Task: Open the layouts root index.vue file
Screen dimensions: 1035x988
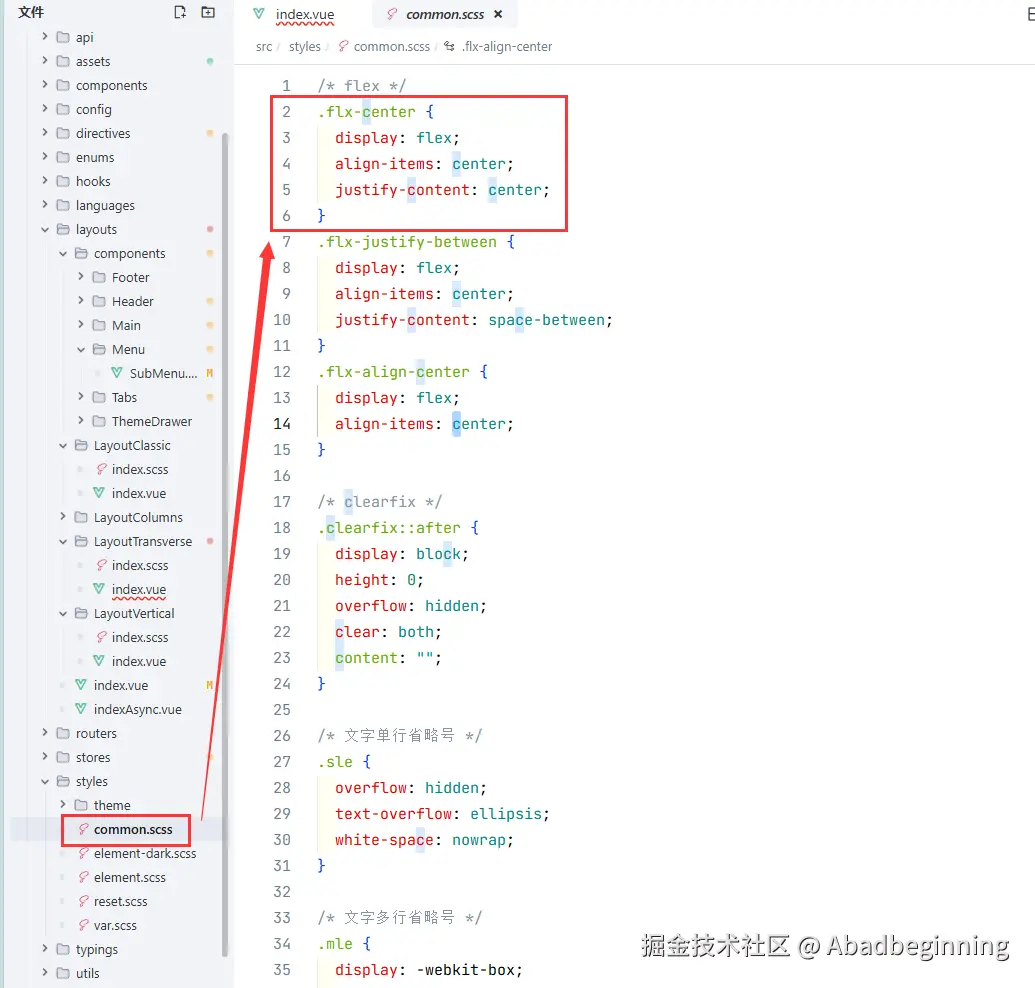Action: (x=121, y=685)
